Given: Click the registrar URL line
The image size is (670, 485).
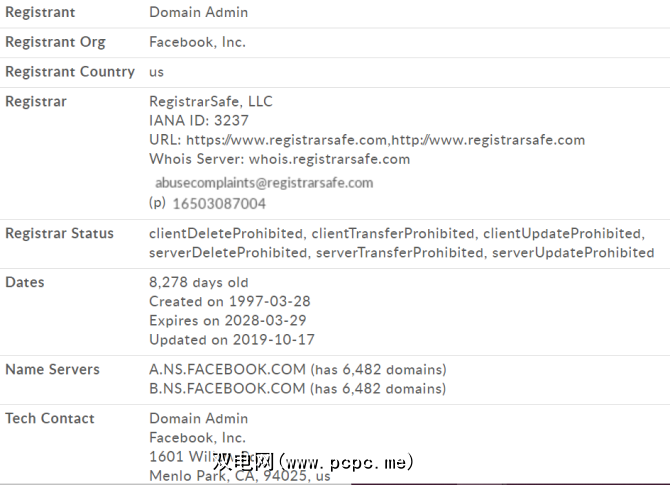Looking at the screenshot, I should 367,140.
